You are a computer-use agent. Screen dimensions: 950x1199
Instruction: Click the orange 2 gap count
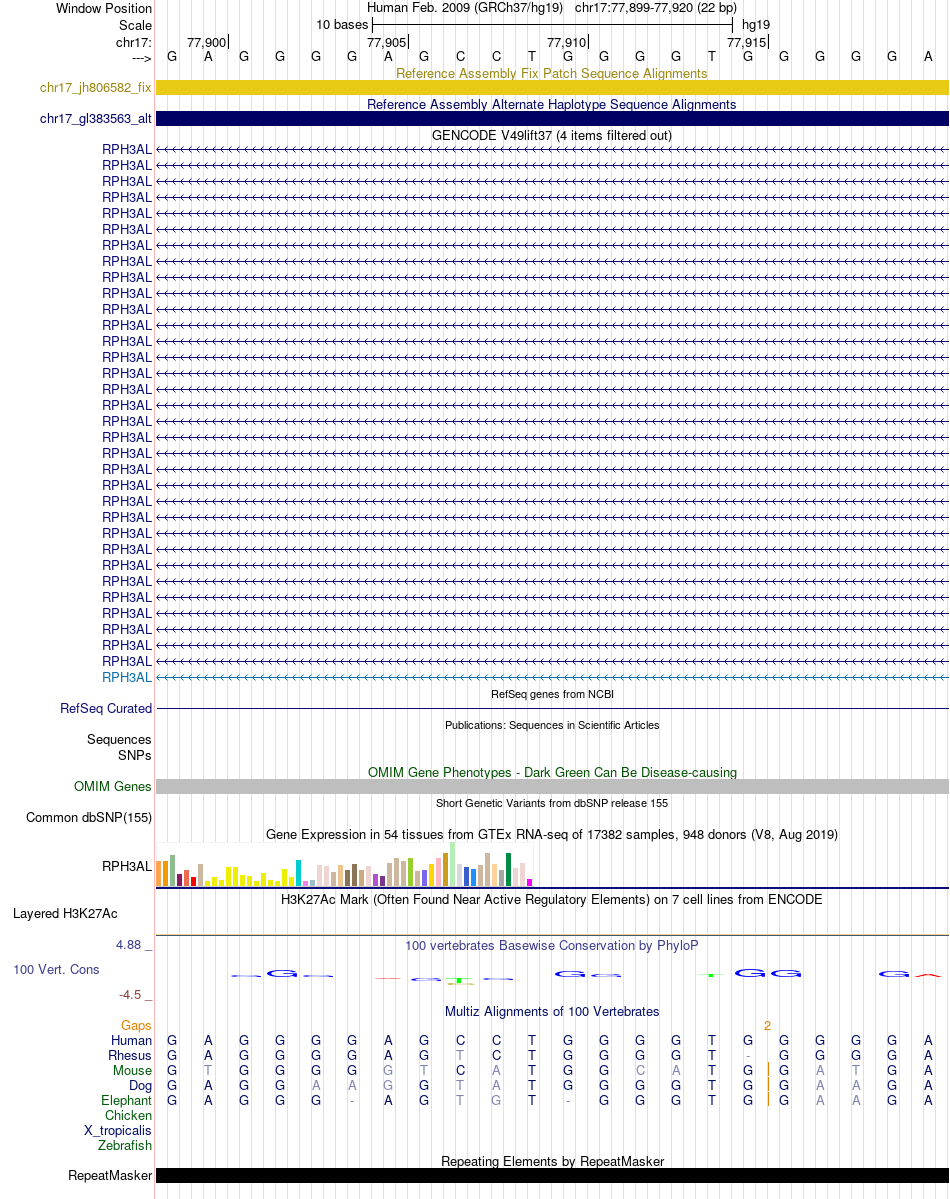coord(767,1025)
